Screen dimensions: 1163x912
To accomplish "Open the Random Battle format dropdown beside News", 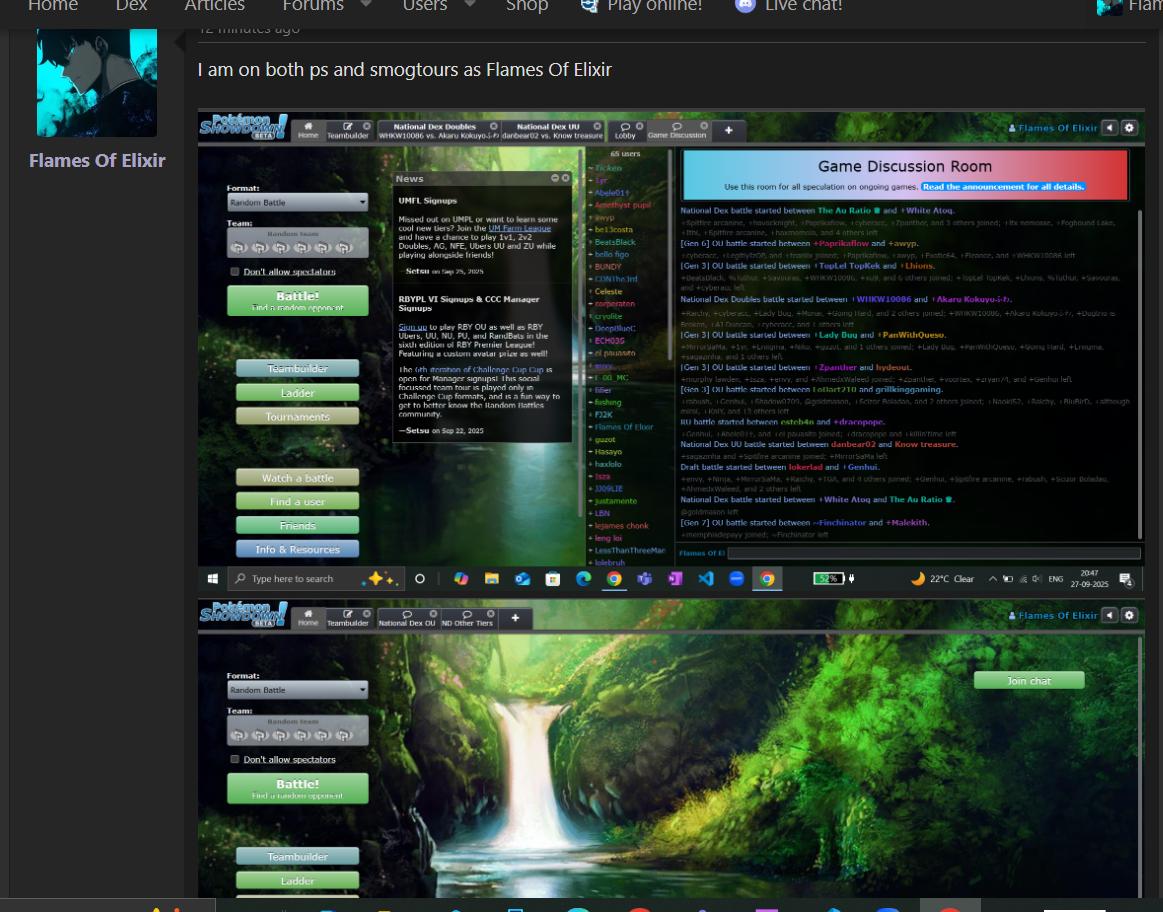I will pos(297,203).
